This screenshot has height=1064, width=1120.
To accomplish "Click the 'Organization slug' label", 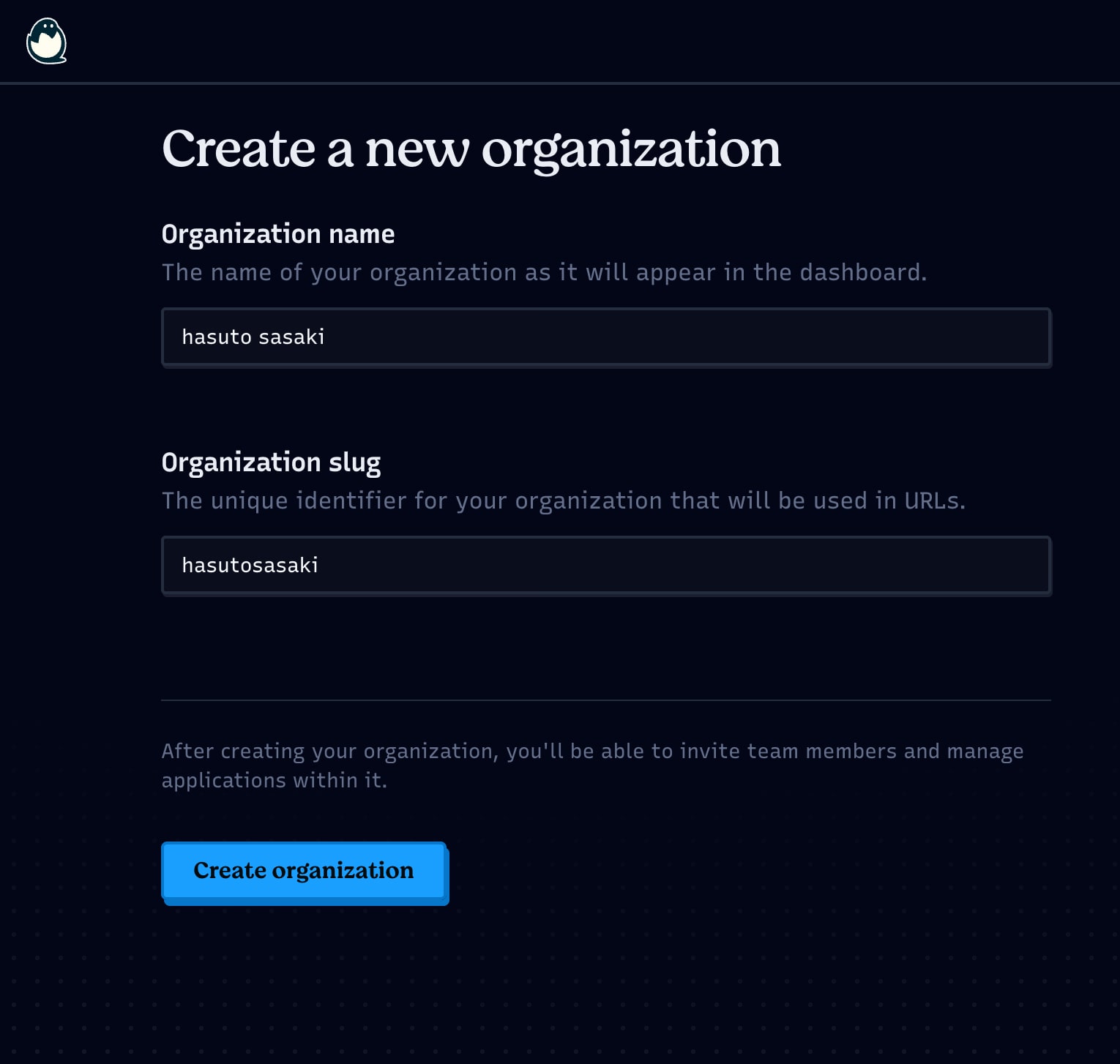I will (x=271, y=462).
